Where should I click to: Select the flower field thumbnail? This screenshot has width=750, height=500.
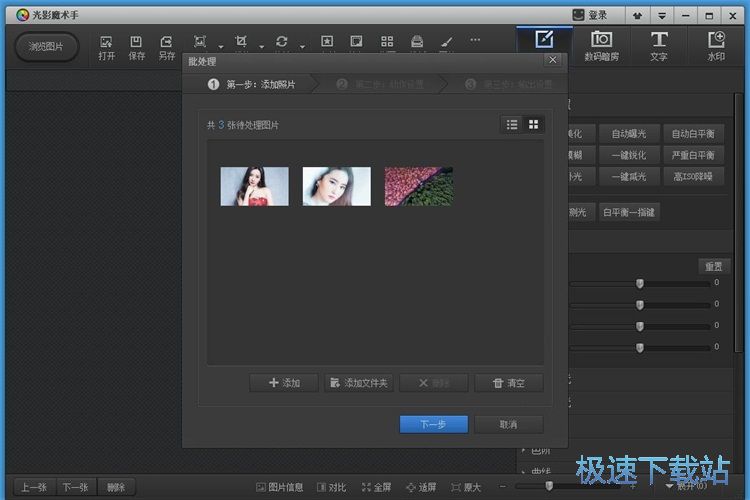click(x=418, y=186)
